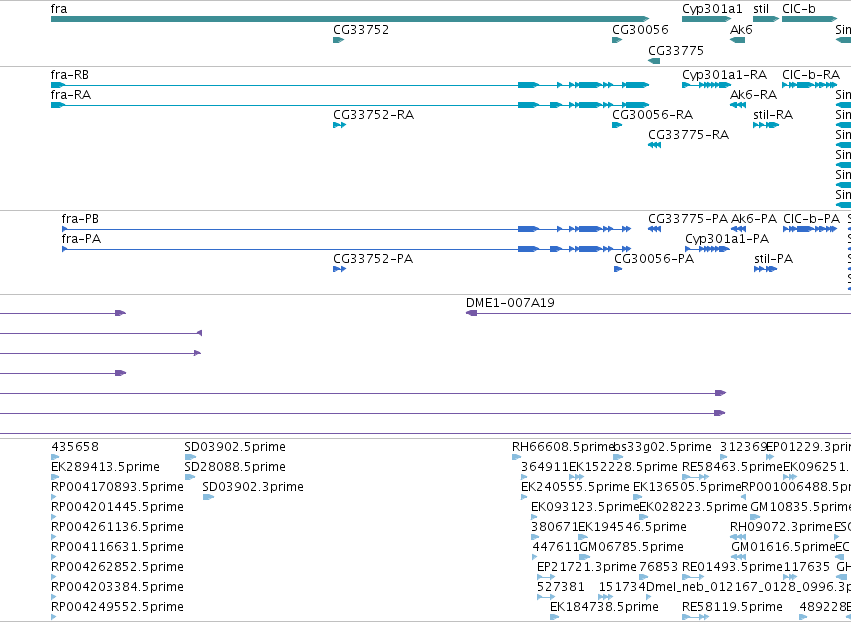Select the RP004170893.5prime EST label
Viewport: 851px width, 622px height.
(x=117, y=487)
